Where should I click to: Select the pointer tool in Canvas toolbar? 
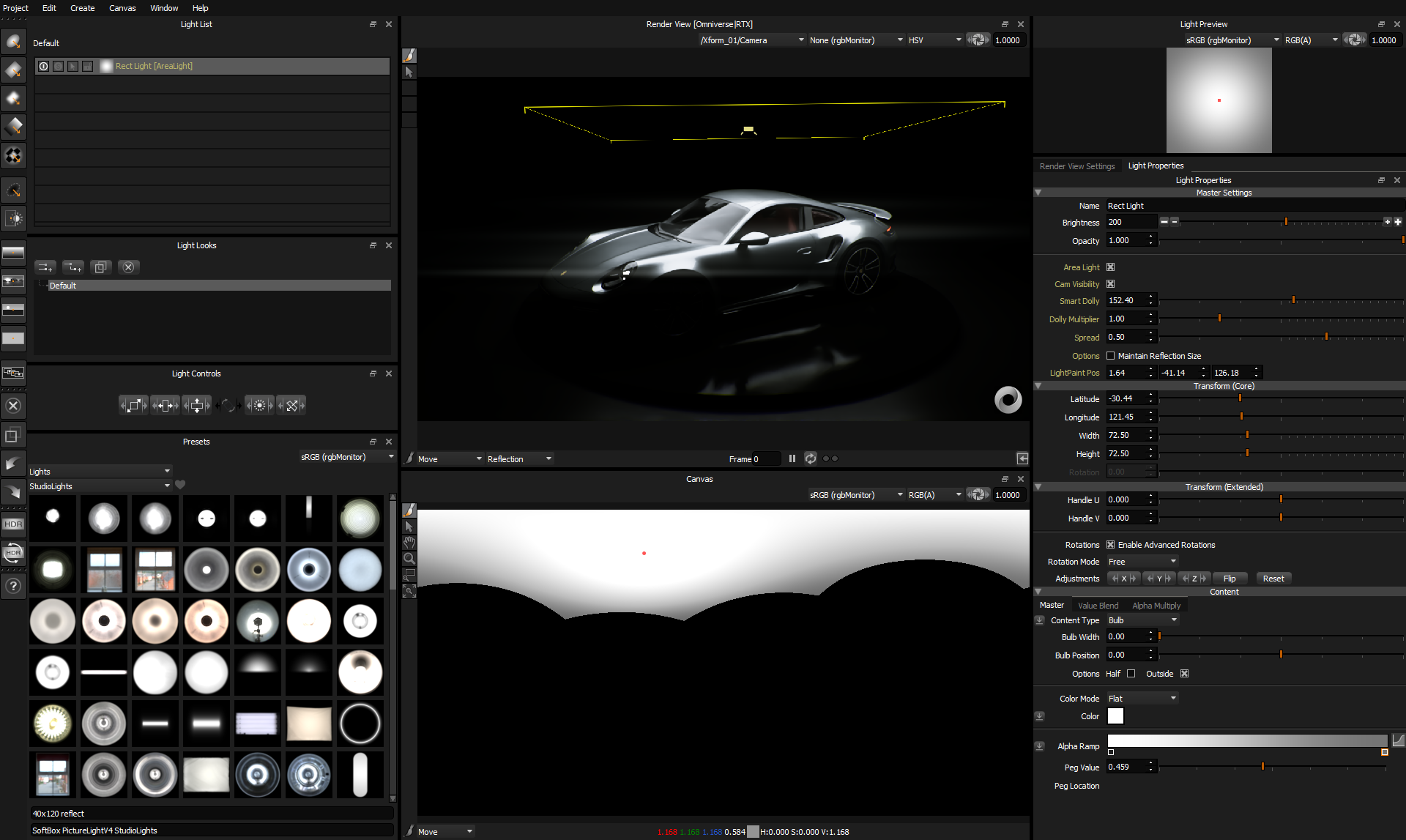[x=409, y=527]
